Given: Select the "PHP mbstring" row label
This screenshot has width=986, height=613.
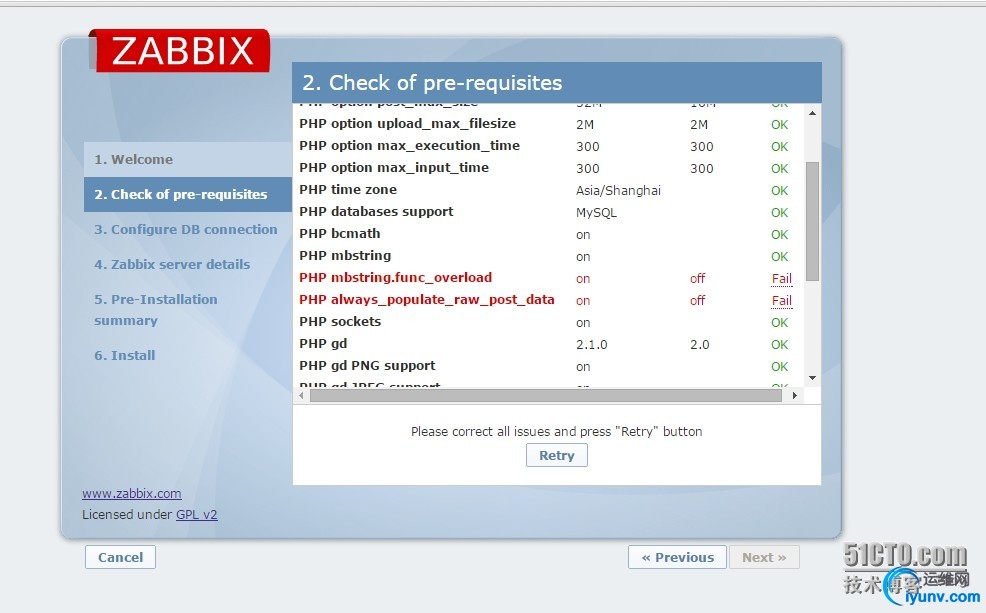Looking at the screenshot, I should 345,255.
